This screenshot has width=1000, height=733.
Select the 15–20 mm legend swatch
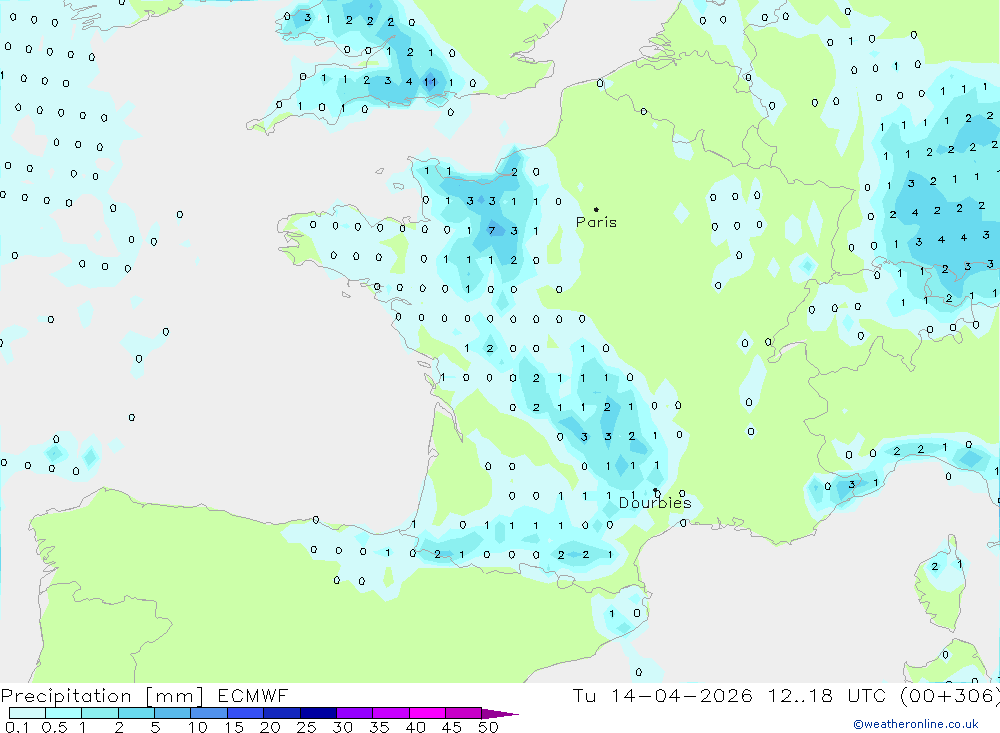tap(246, 713)
